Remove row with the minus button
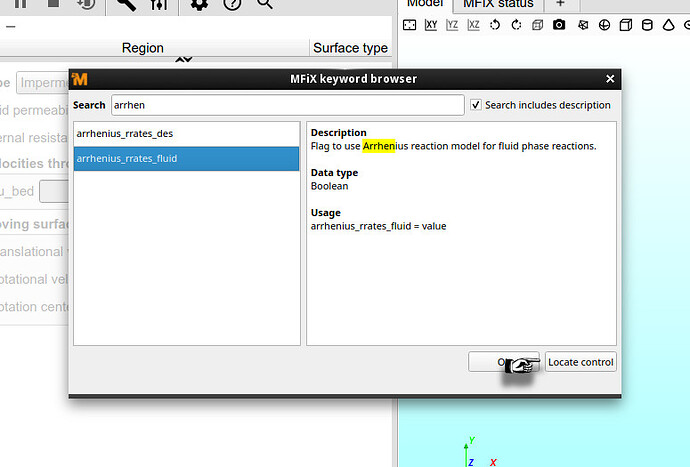Screen dimensions: 690x467 click(11, 27)
